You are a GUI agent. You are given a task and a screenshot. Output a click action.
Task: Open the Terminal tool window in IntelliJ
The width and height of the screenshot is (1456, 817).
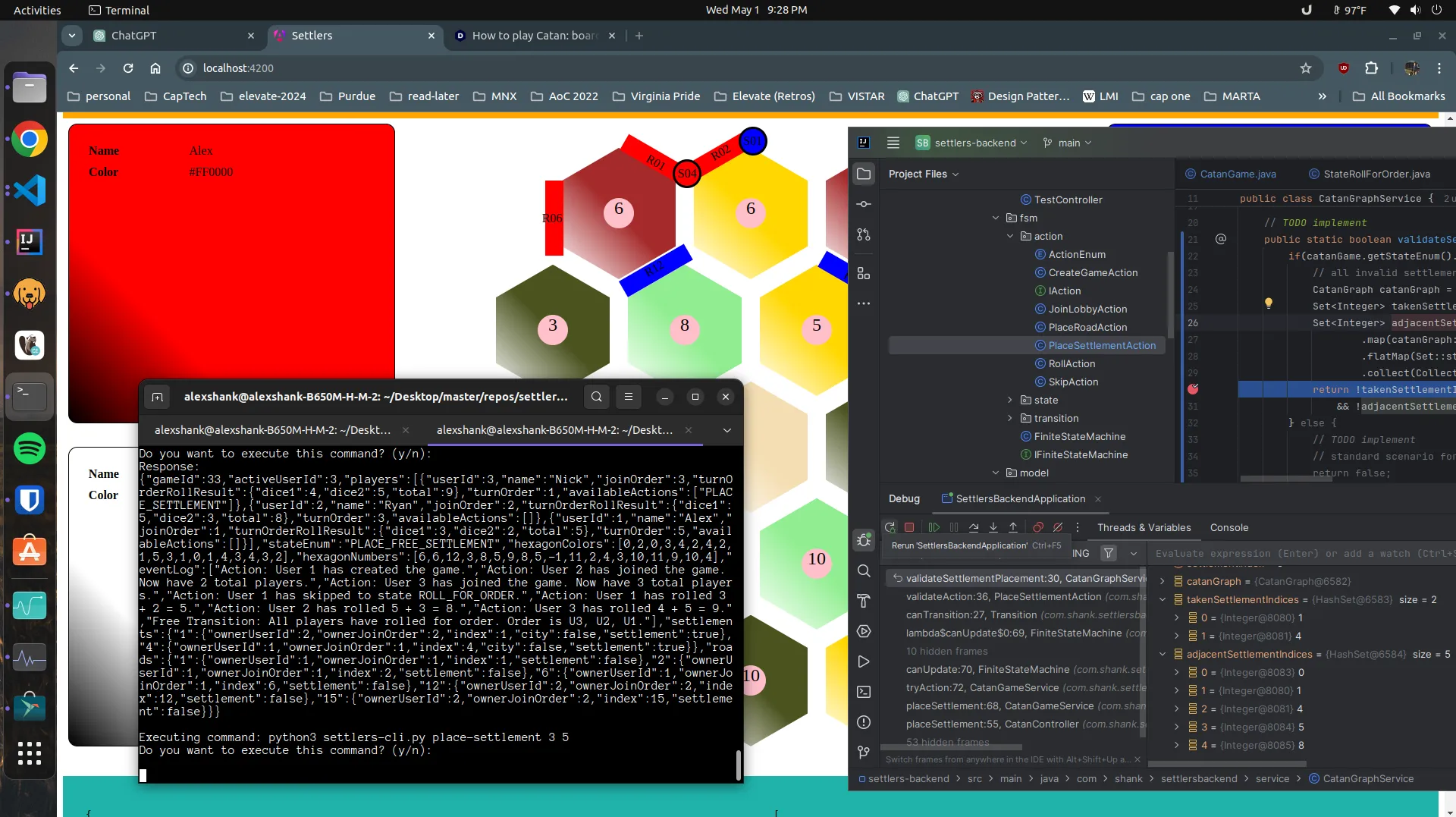[x=864, y=692]
